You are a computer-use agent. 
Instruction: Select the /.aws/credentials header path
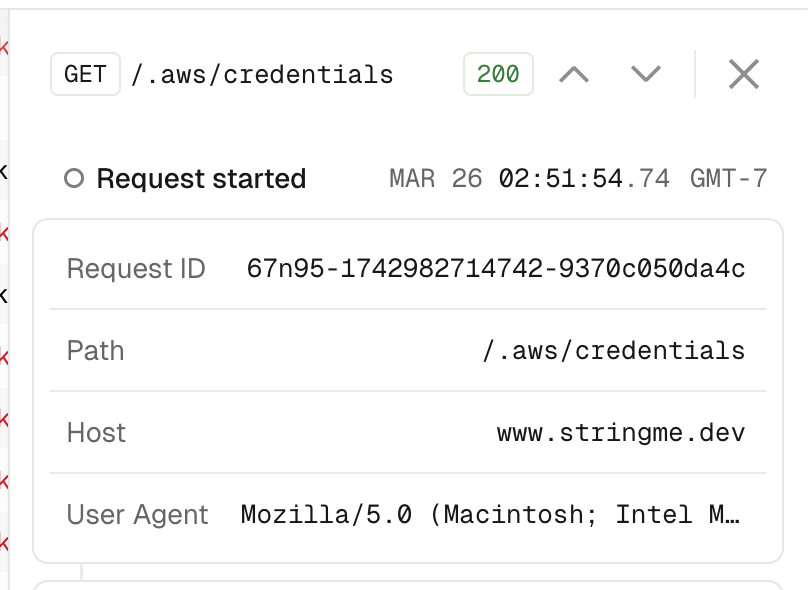coord(262,75)
